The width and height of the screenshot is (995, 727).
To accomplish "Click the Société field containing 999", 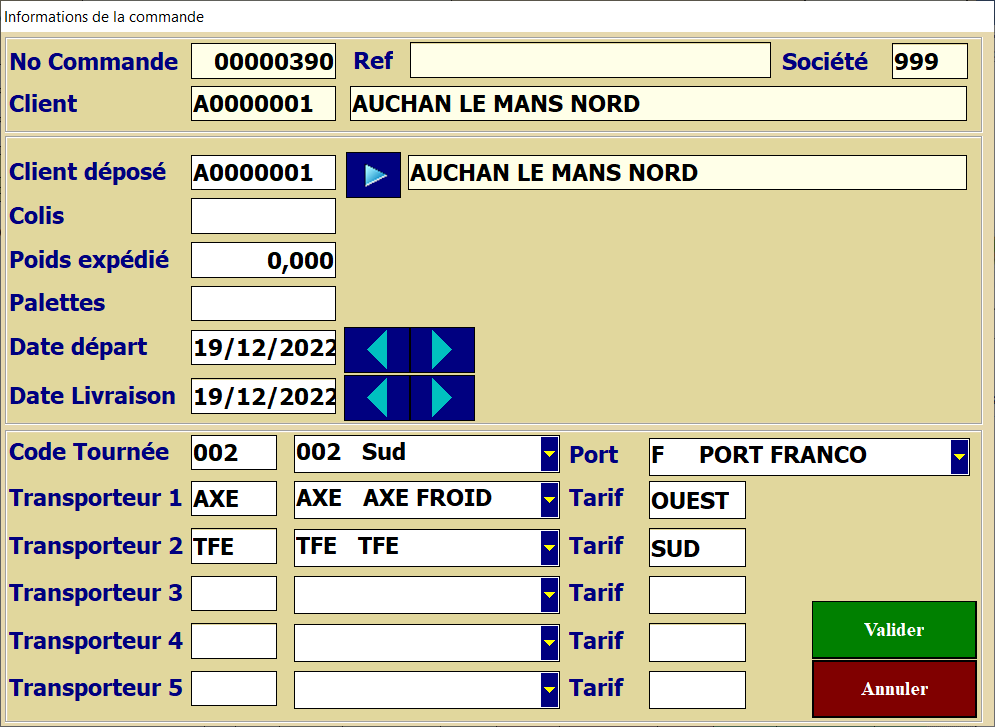I will coord(929,61).
